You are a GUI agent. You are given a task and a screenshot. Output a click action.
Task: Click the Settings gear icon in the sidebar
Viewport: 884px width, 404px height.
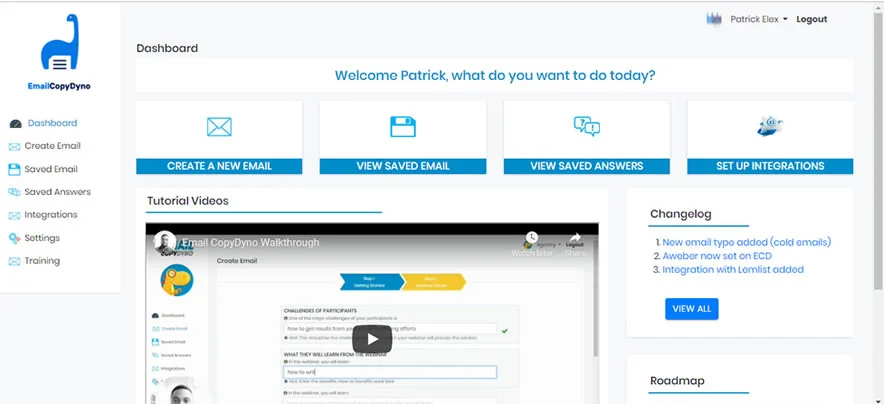pos(14,238)
